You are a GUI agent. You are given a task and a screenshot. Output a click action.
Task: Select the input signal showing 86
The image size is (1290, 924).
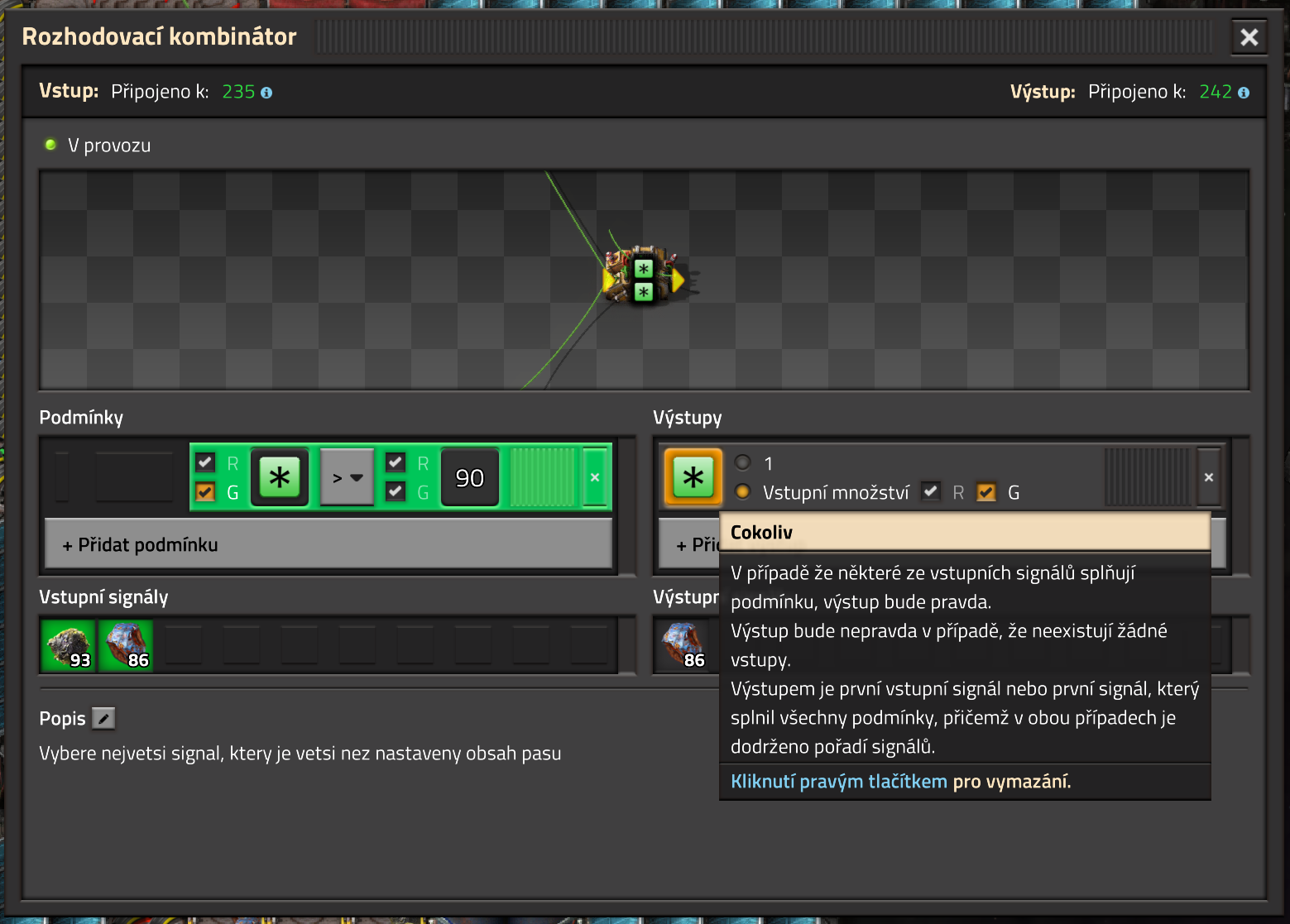(x=126, y=645)
